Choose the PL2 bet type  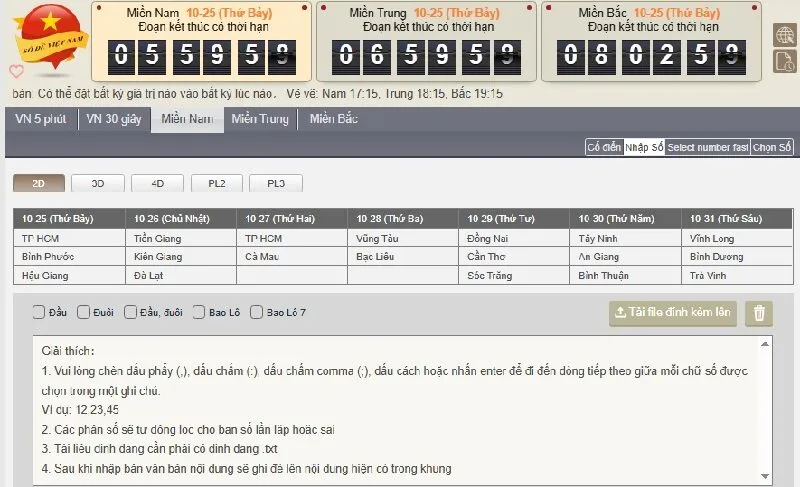(x=217, y=184)
